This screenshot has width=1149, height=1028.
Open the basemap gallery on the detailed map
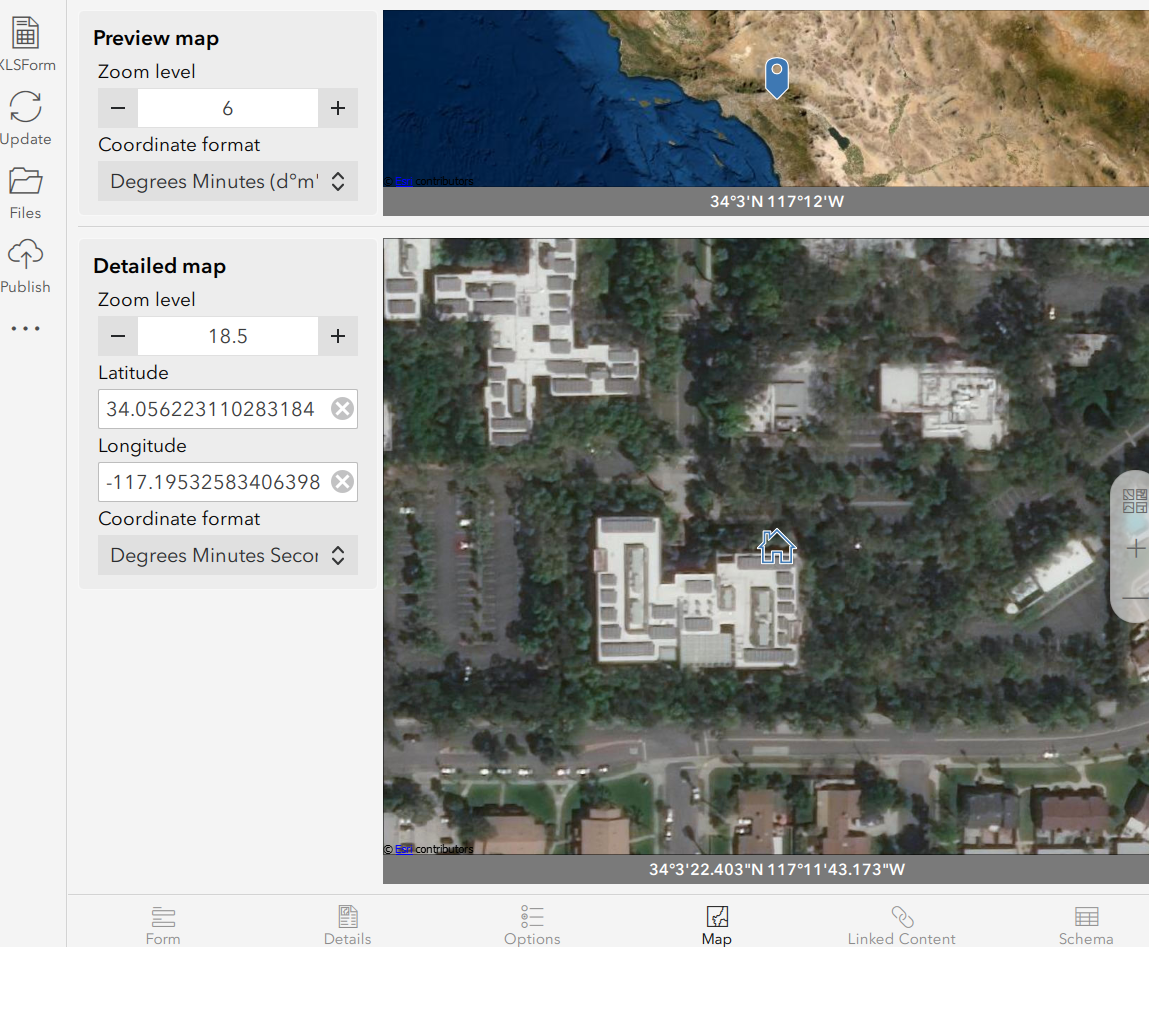(x=1134, y=501)
